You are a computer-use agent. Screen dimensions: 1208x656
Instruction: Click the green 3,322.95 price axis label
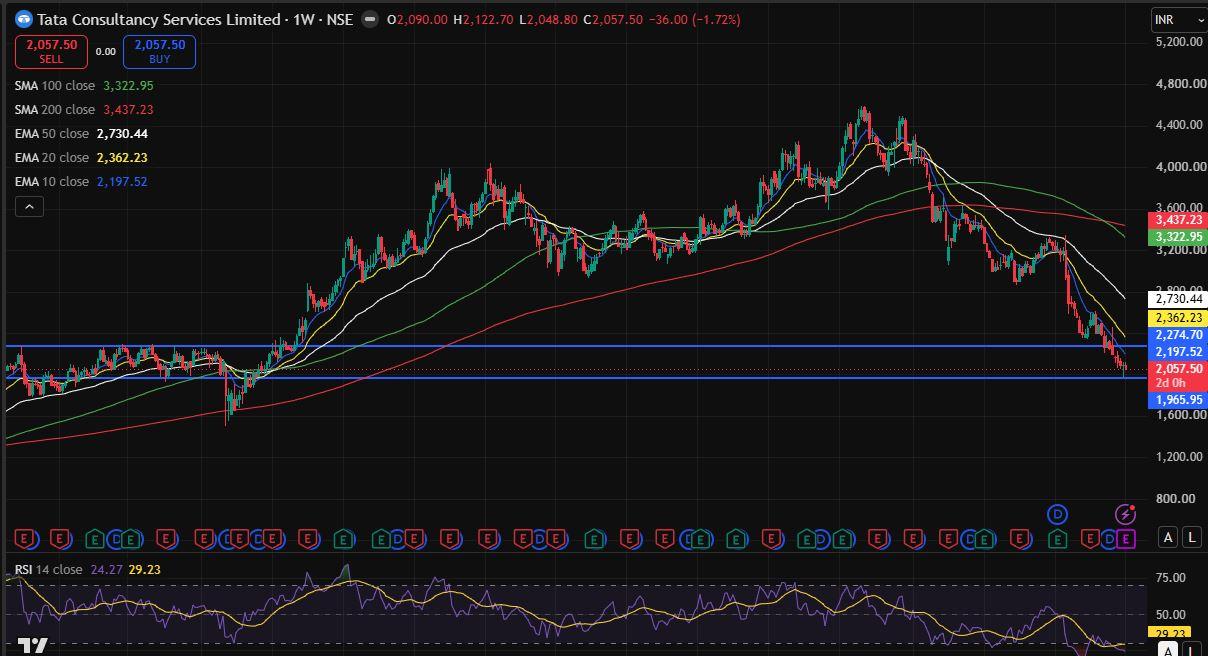(x=1179, y=237)
